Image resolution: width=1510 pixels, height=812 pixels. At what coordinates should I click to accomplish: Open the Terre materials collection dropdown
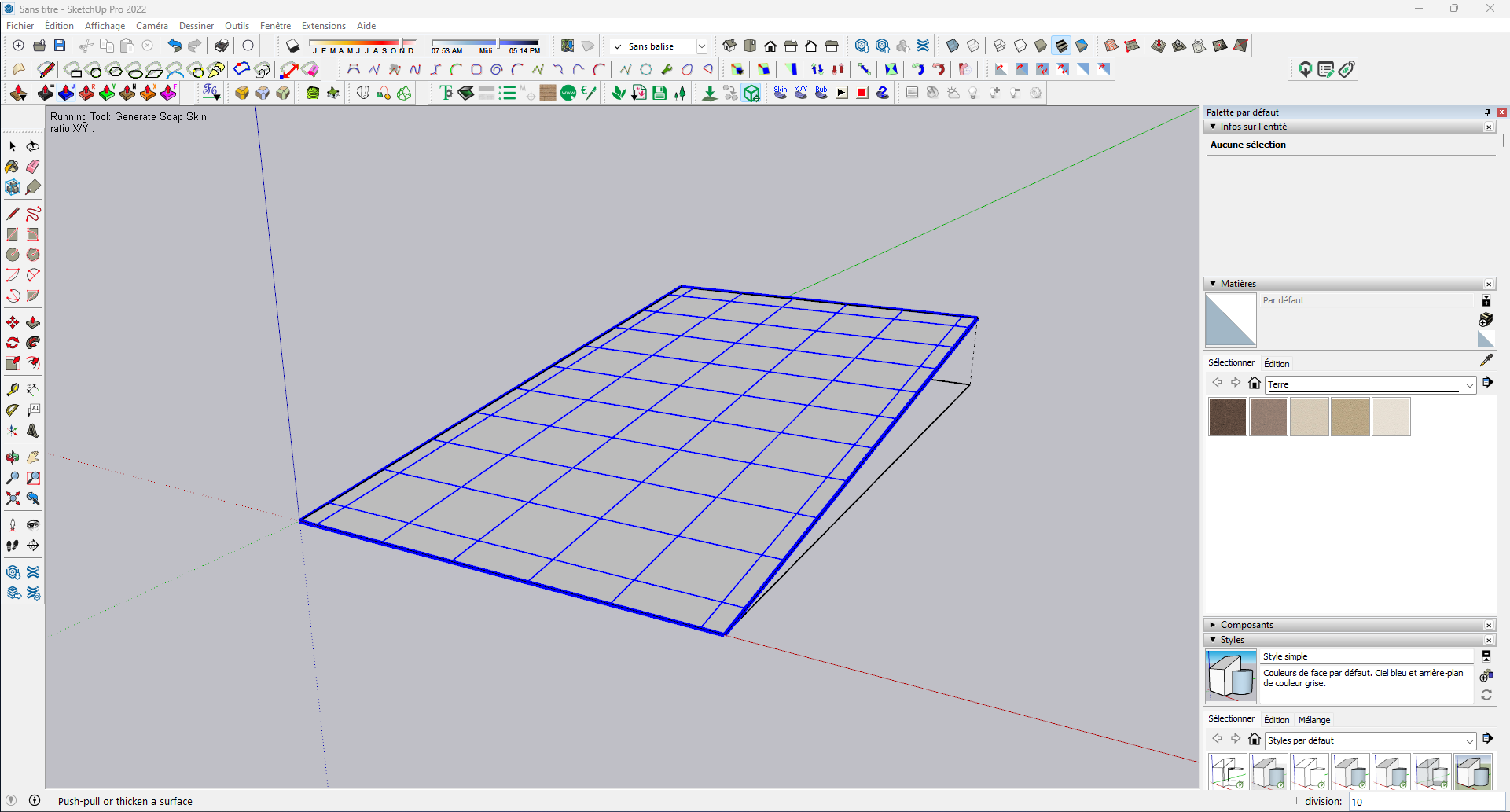(1468, 384)
